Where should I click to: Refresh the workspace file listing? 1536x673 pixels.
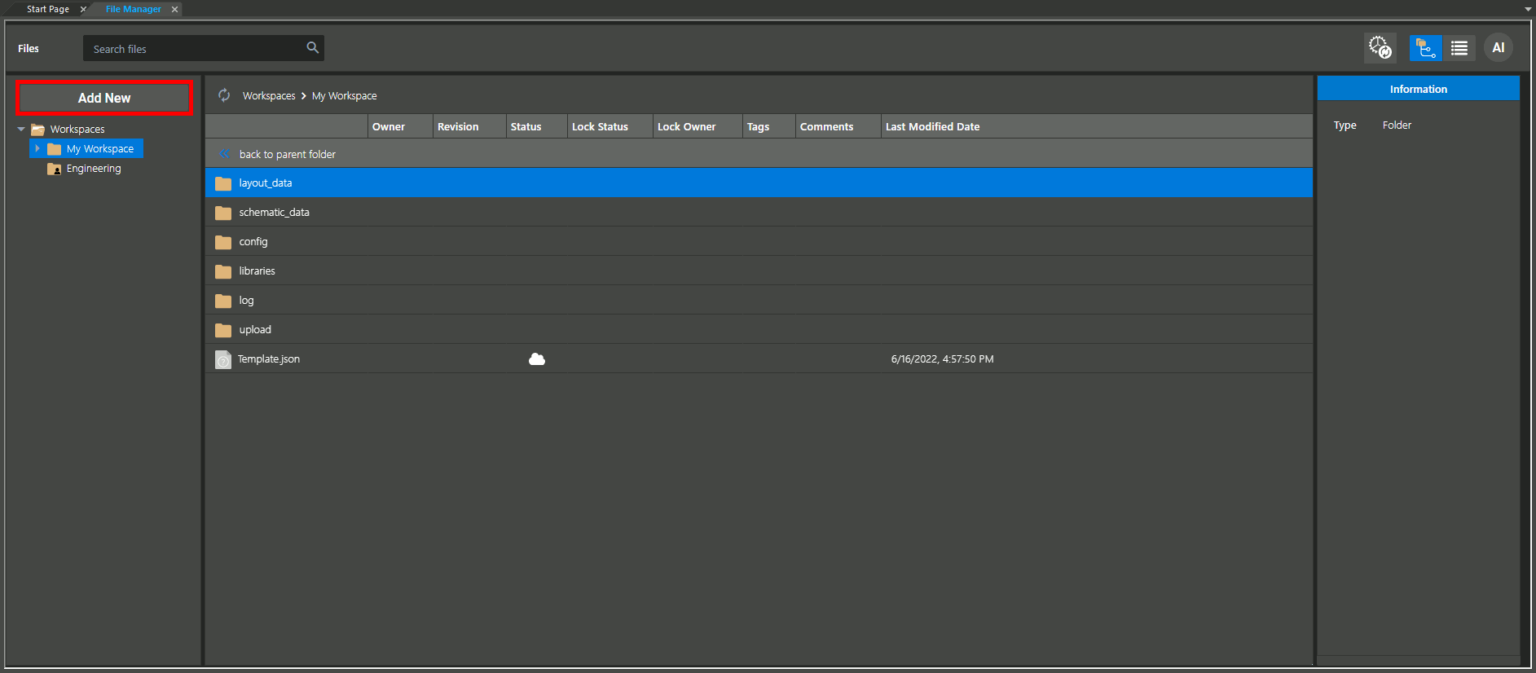(223, 95)
